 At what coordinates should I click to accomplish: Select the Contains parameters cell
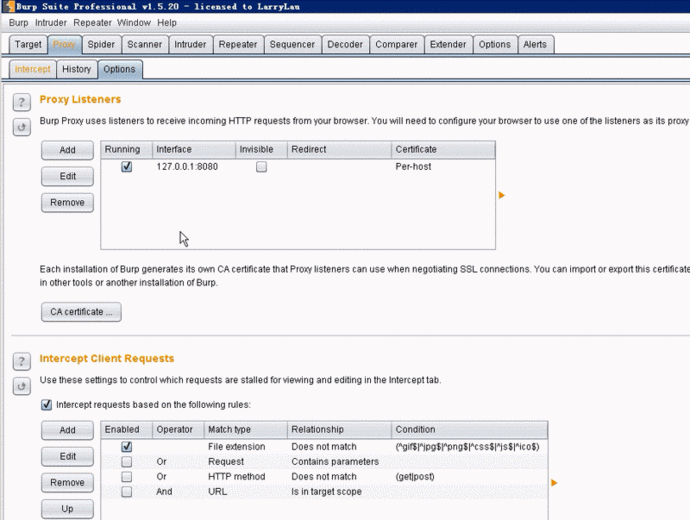[x=335, y=461]
